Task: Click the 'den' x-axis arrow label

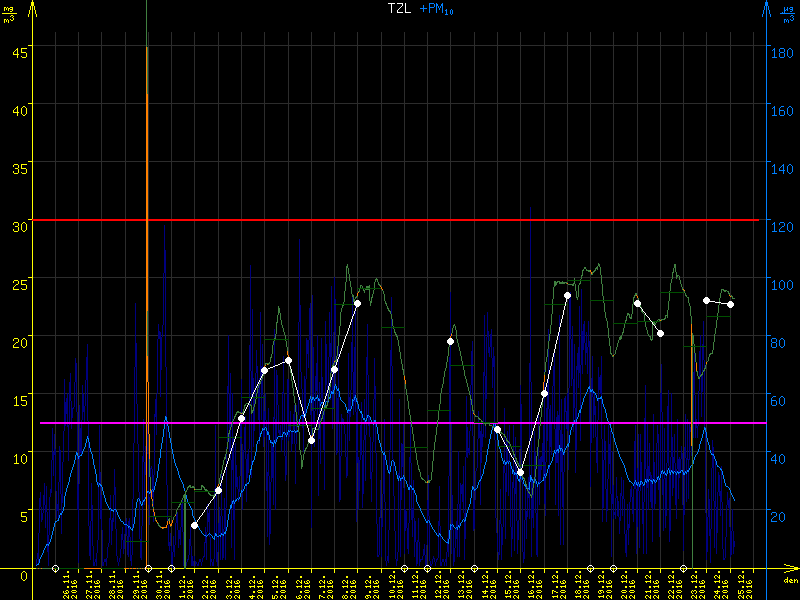Action: (x=790, y=578)
